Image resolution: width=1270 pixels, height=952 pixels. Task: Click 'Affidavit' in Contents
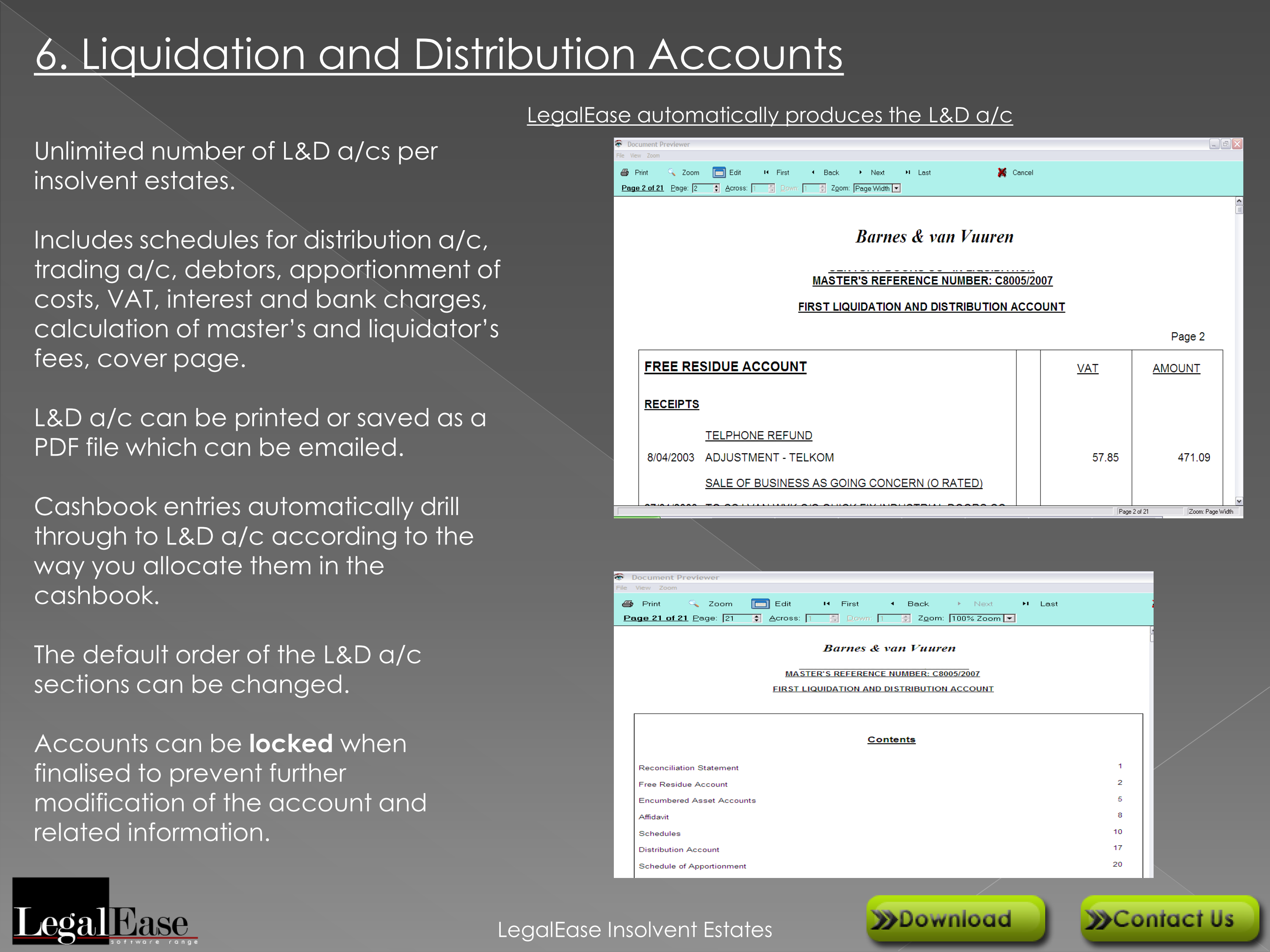click(x=653, y=817)
